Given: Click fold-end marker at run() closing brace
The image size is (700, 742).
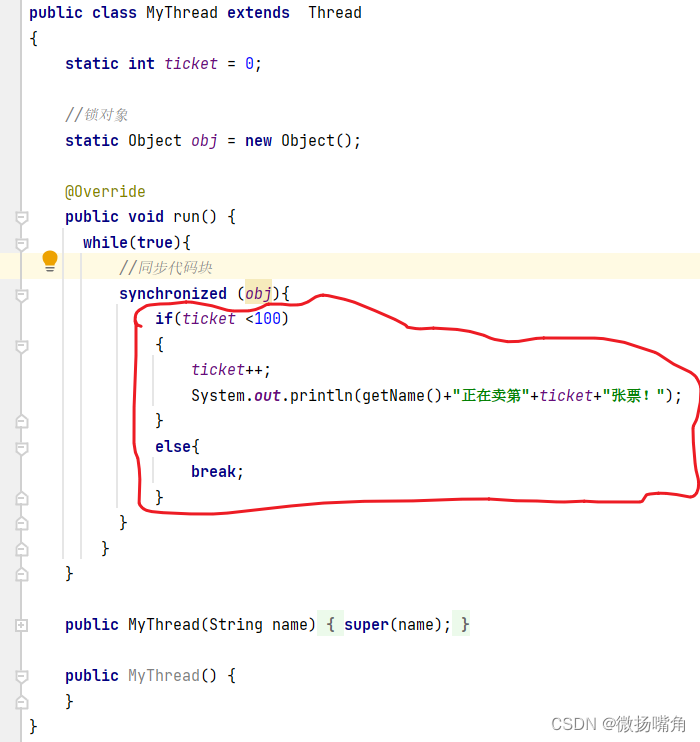Looking at the screenshot, I should tap(21, 574).
